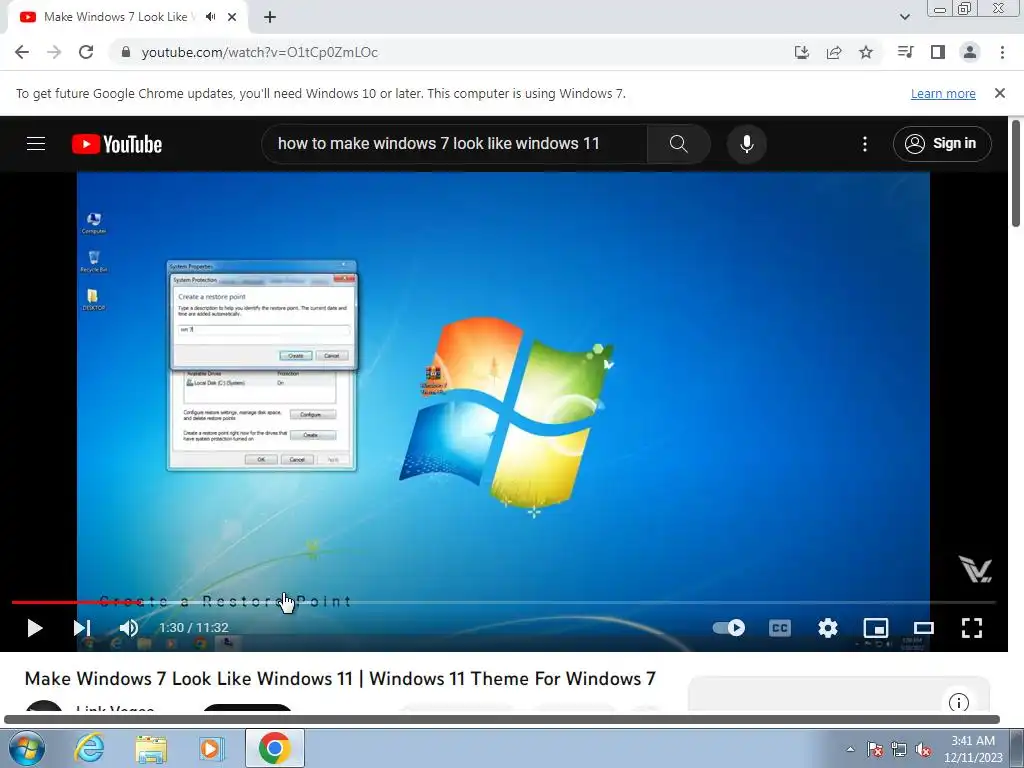Switch to theater mode
The height and width of the screenshot is (768, 1024).
[923, 628]
